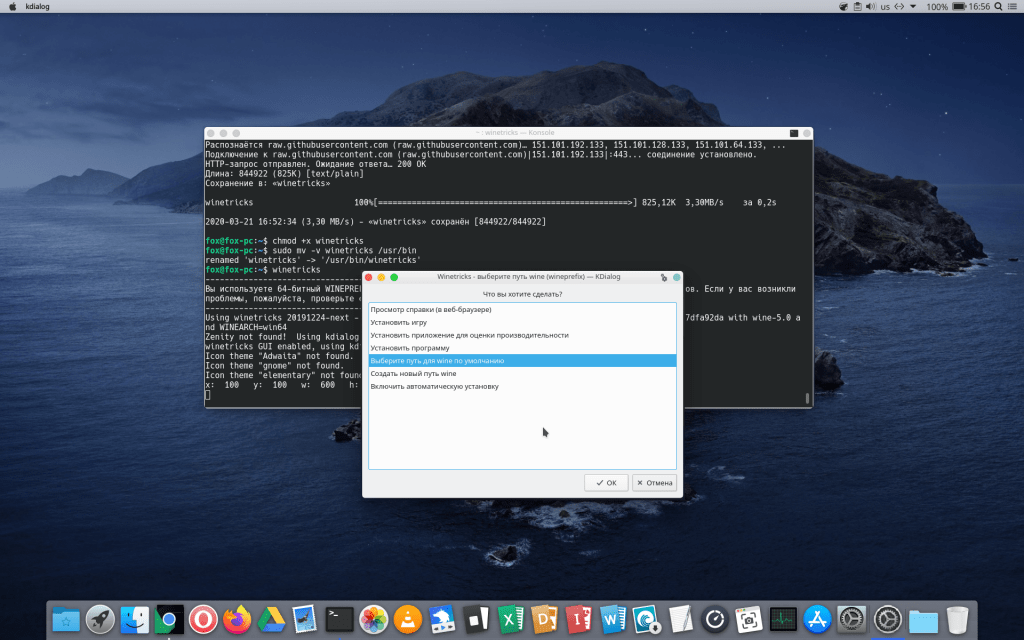This screenshot has width=1024, height=640.
Task: Open Google Drive icon in dock
Action: click(x=271, y=619)
